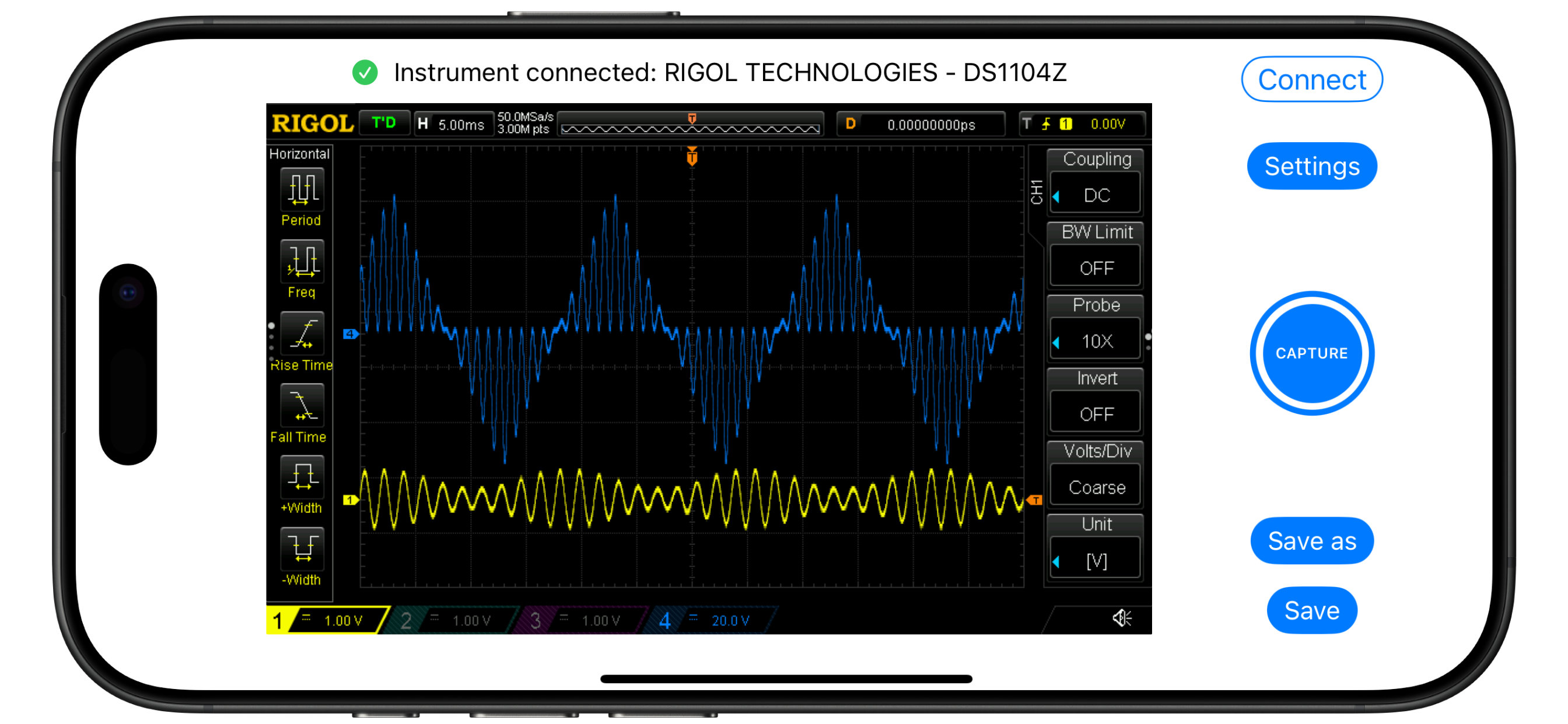Tap the Save button
The height and width of the screenshot is (724, 1568).
pyautogui.click(x=1312, y=610)
